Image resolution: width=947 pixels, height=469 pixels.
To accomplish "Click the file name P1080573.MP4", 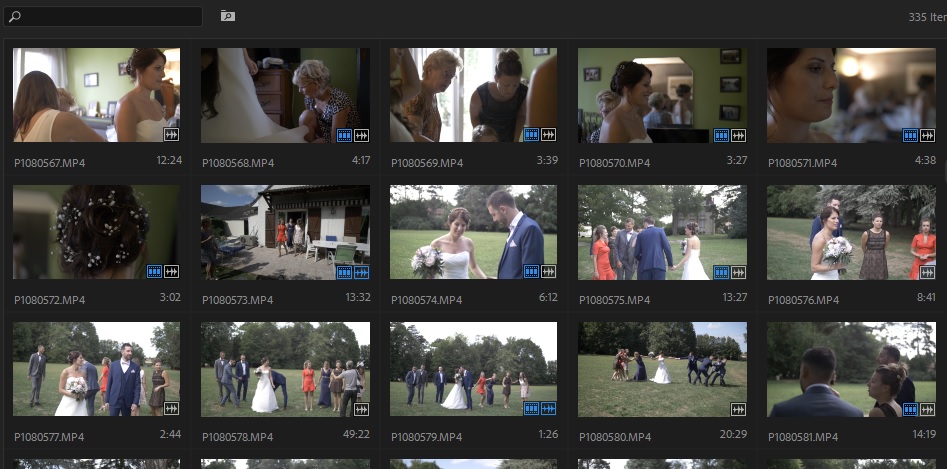I will (x=238, y=300).
